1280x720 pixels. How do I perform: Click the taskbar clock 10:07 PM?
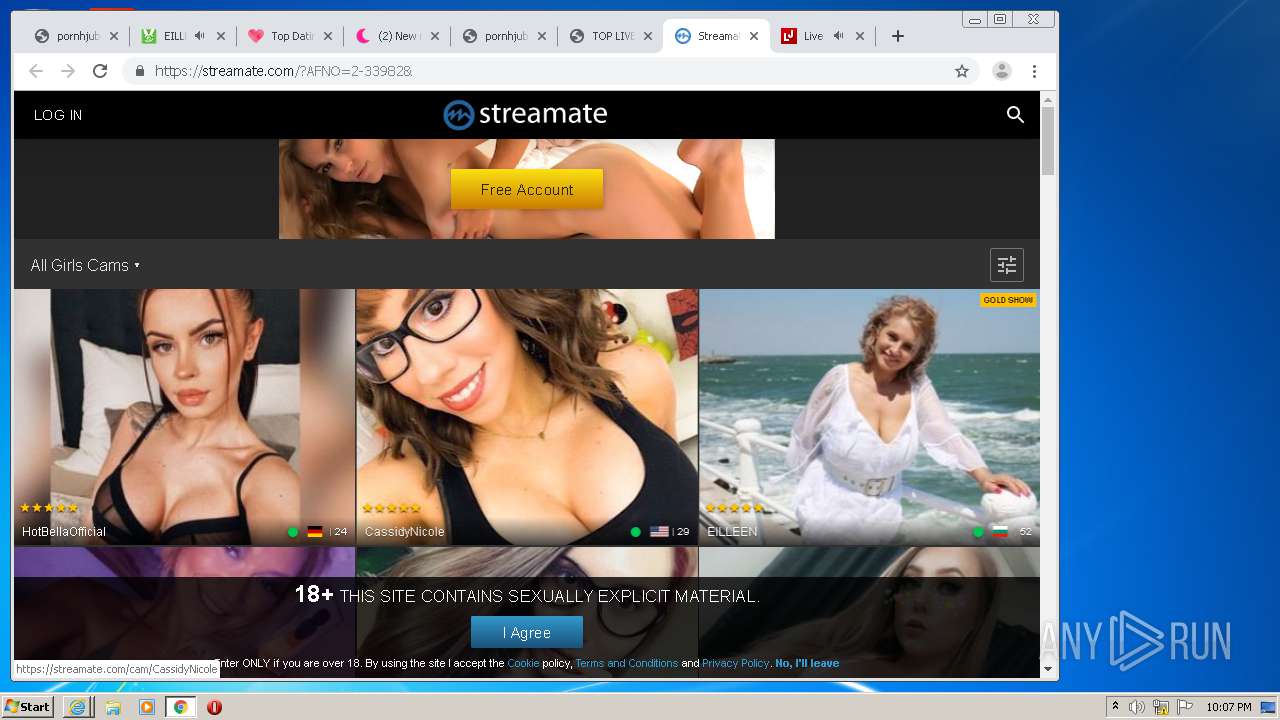click(1228, 707)
